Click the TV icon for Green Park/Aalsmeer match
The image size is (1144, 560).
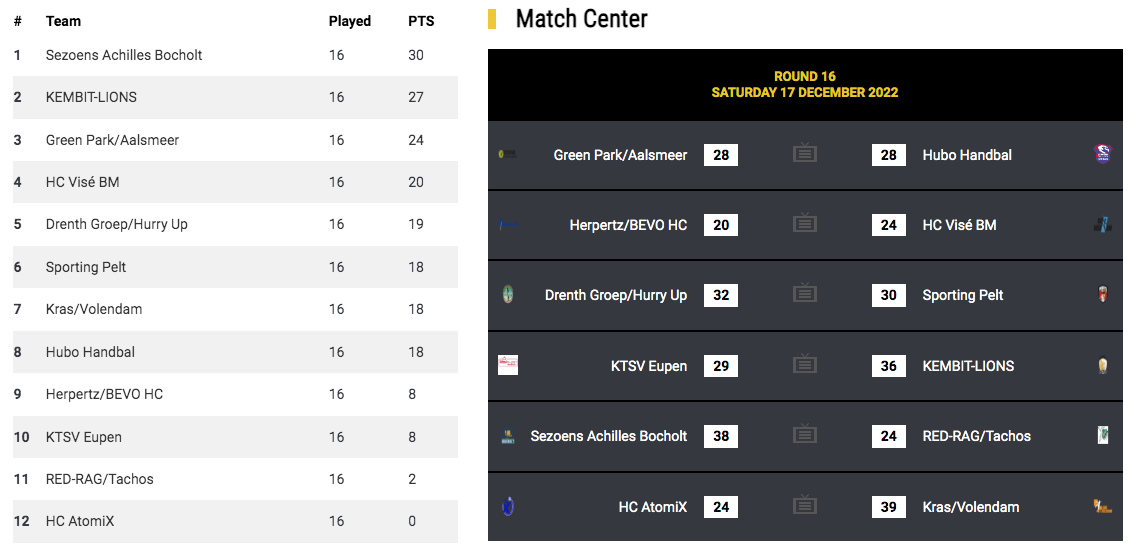(804, 153)
